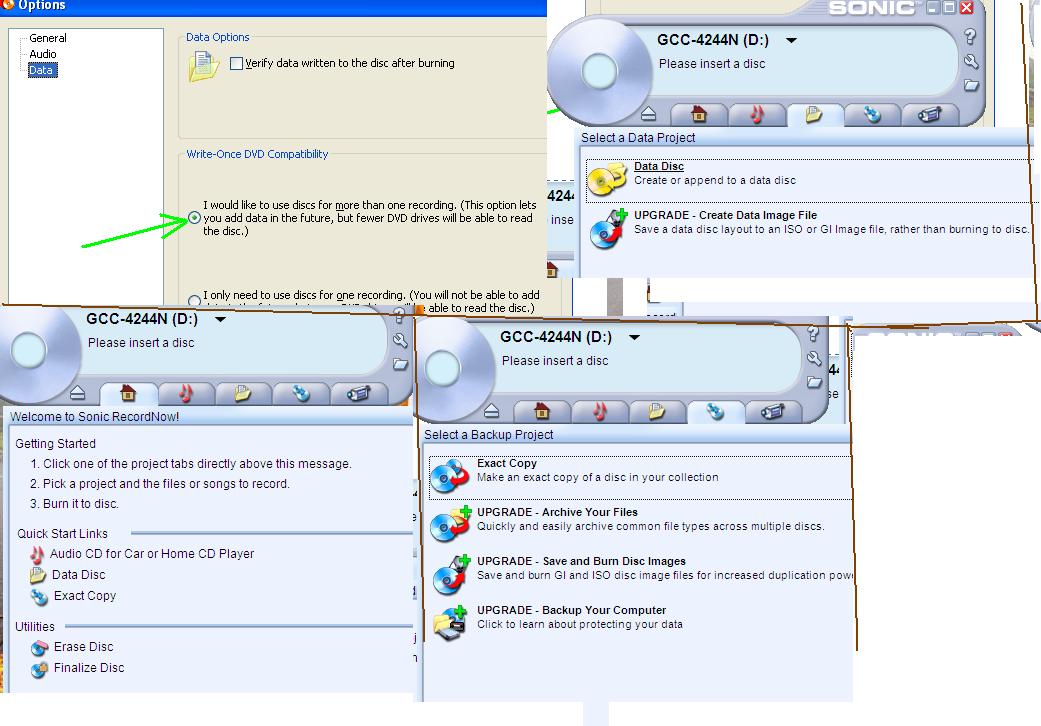Select the 'more than one recording' radio option
The image size is (1041, 726).
point(195,218)
